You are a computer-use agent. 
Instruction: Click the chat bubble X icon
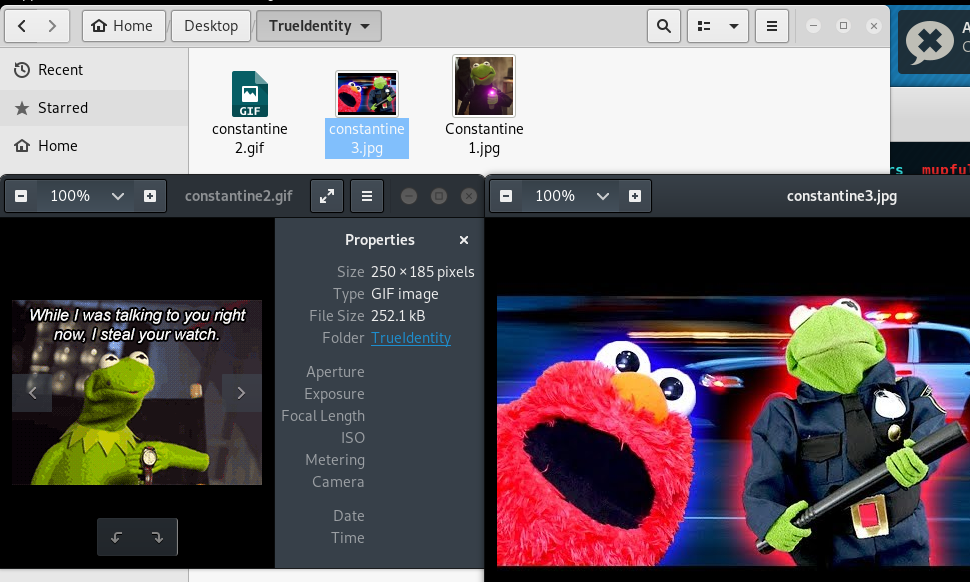pyautogui.click(x=929, y=42)
